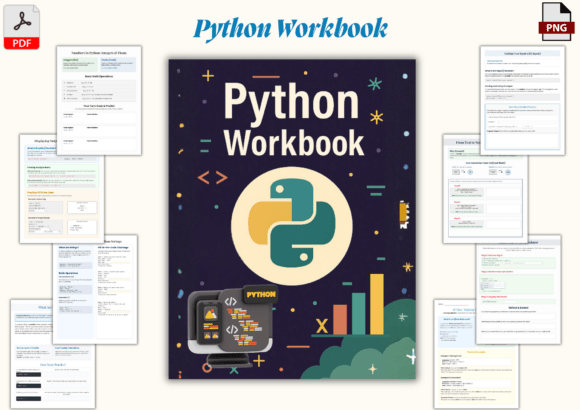Click the white Workbook word on cover
The width and height of the screenshot is (580, 410).
point(294,143)
